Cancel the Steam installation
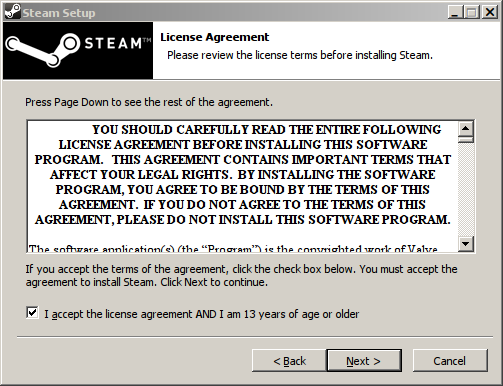 click(x=450, y=361)
